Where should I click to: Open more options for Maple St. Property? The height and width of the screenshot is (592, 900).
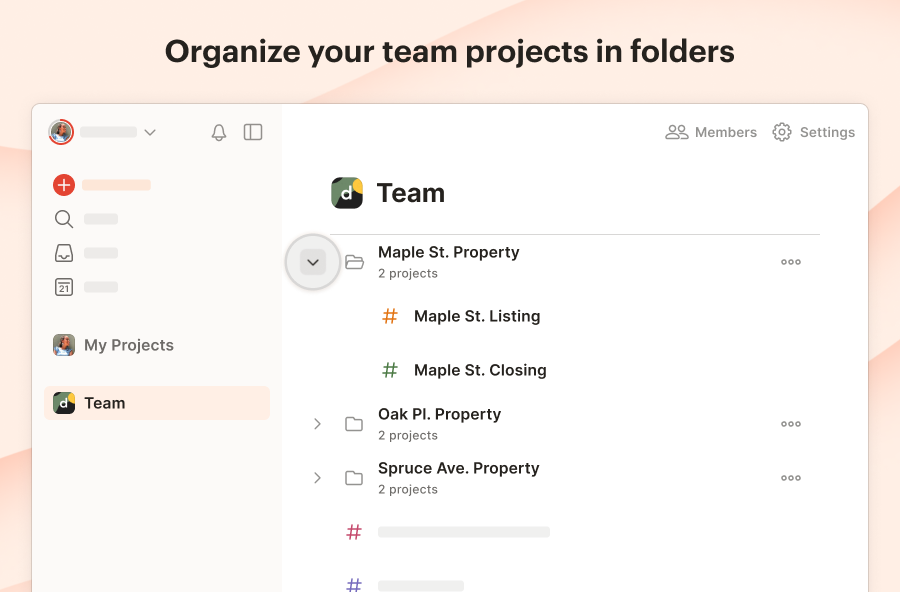pyautogui.click(x=791, y=262)
